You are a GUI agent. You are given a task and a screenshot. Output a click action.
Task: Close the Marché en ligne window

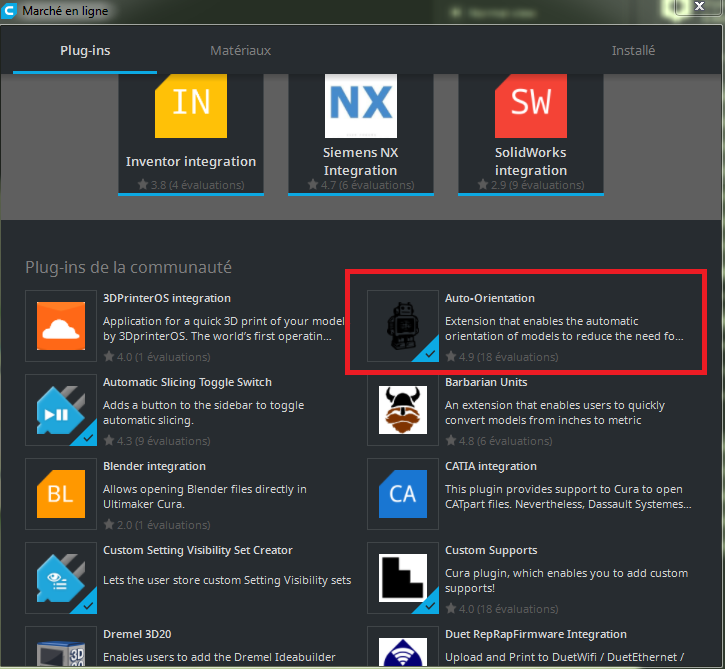pyautogui.click(x=700, y=6)
